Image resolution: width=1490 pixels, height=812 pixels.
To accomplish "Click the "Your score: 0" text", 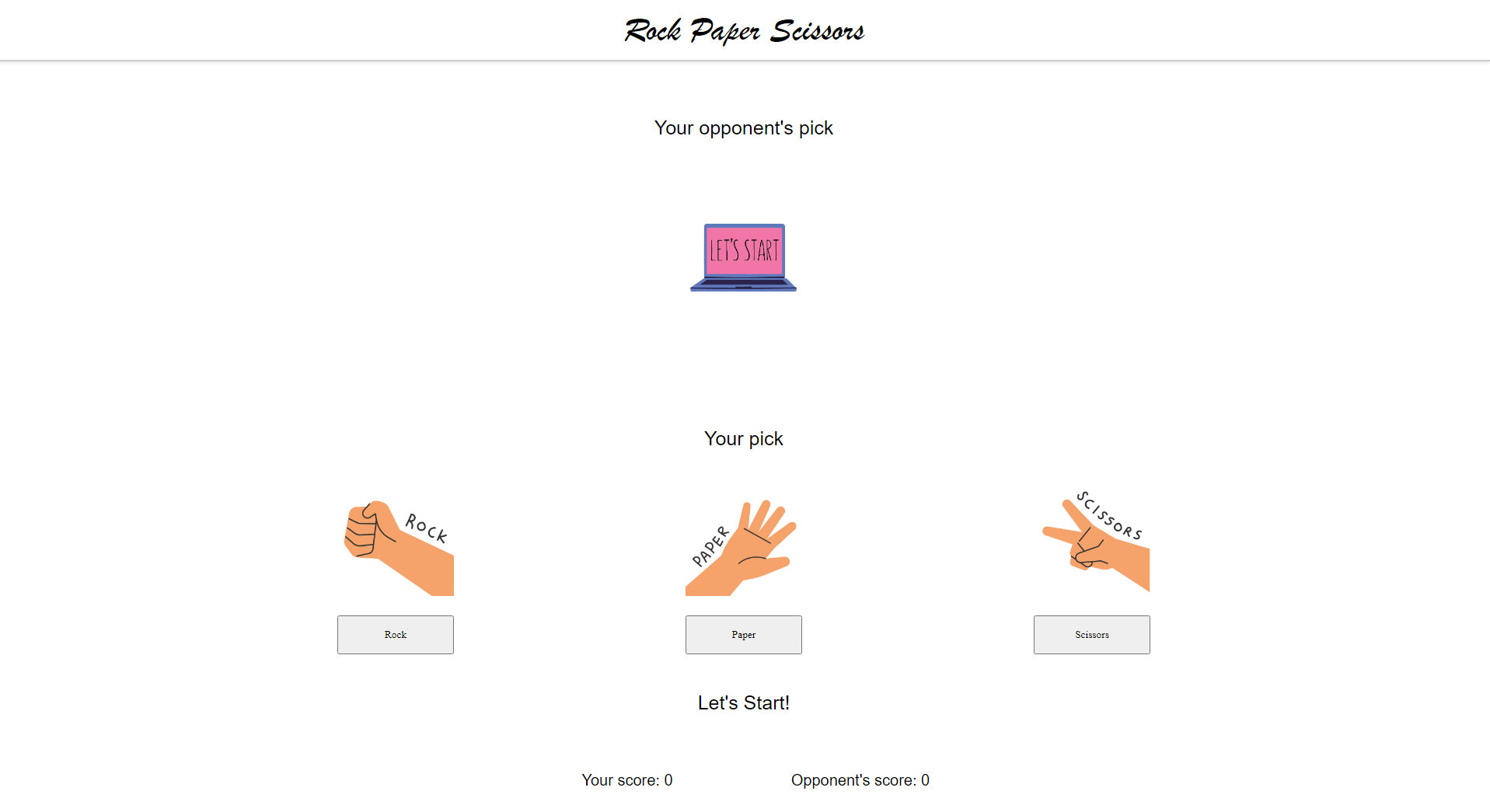I will [626, 780].
